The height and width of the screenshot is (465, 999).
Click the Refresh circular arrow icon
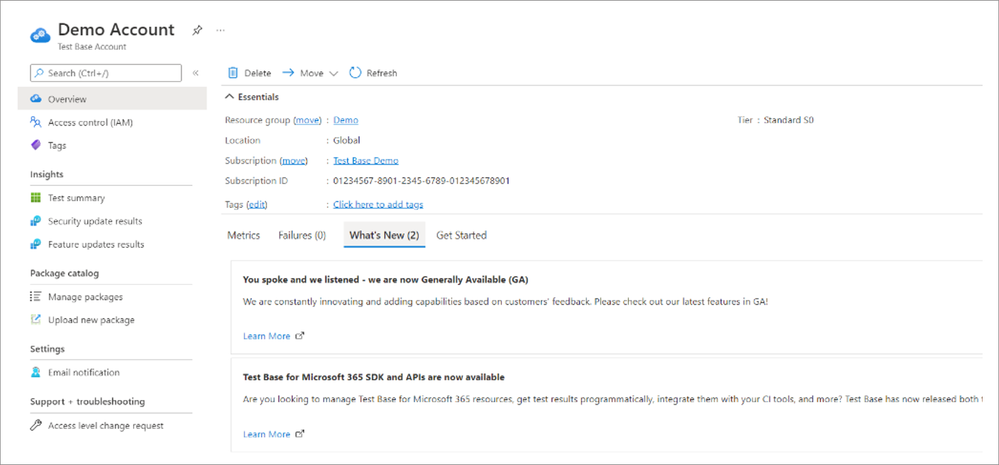coord(356,73)
